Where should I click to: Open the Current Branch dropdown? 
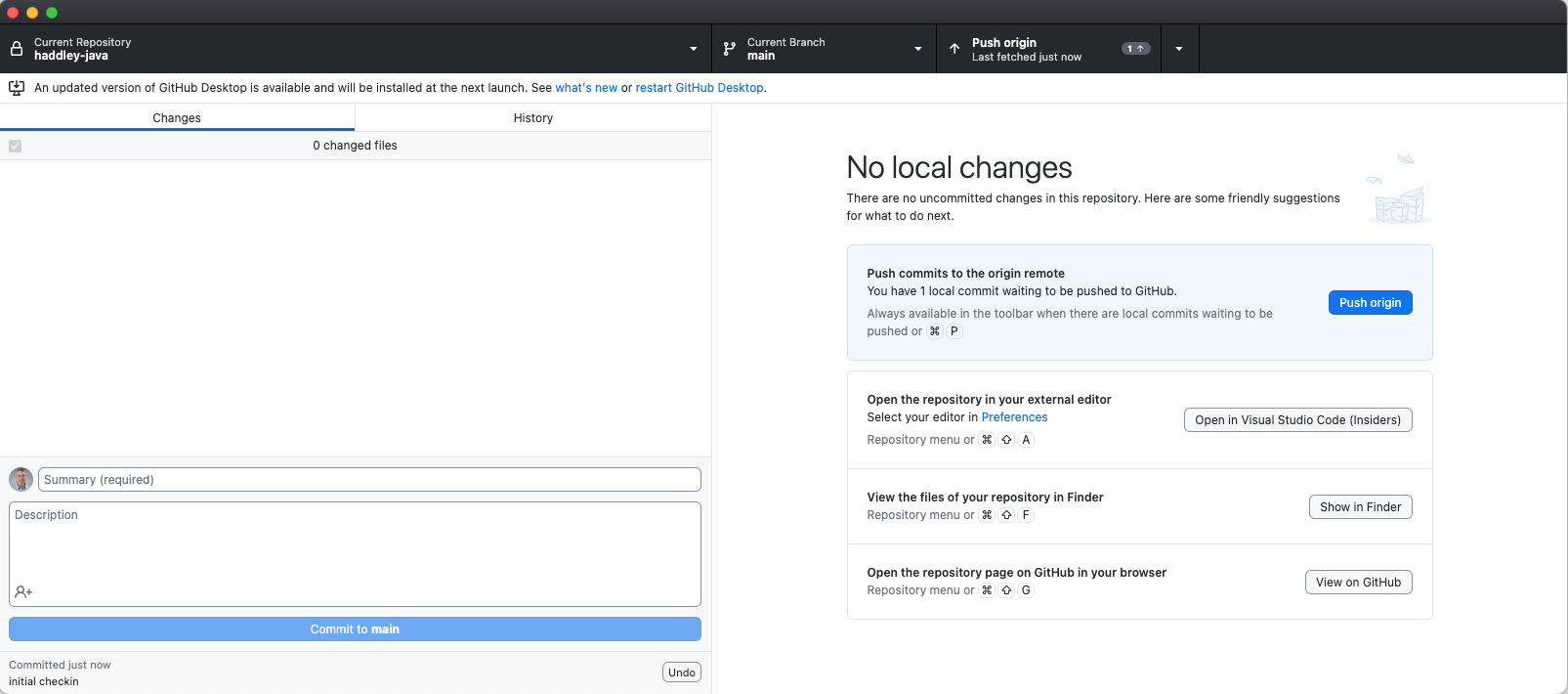point(824,49)
